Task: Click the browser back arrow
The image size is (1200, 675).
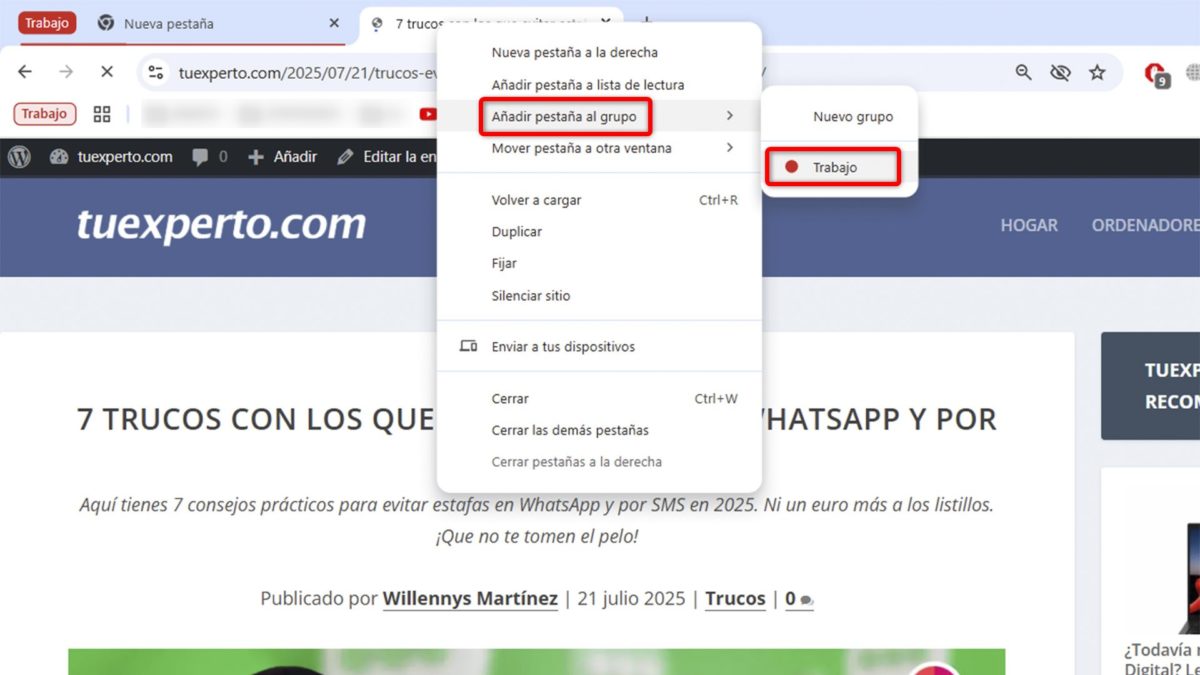Action: click(x=25, y=72)
